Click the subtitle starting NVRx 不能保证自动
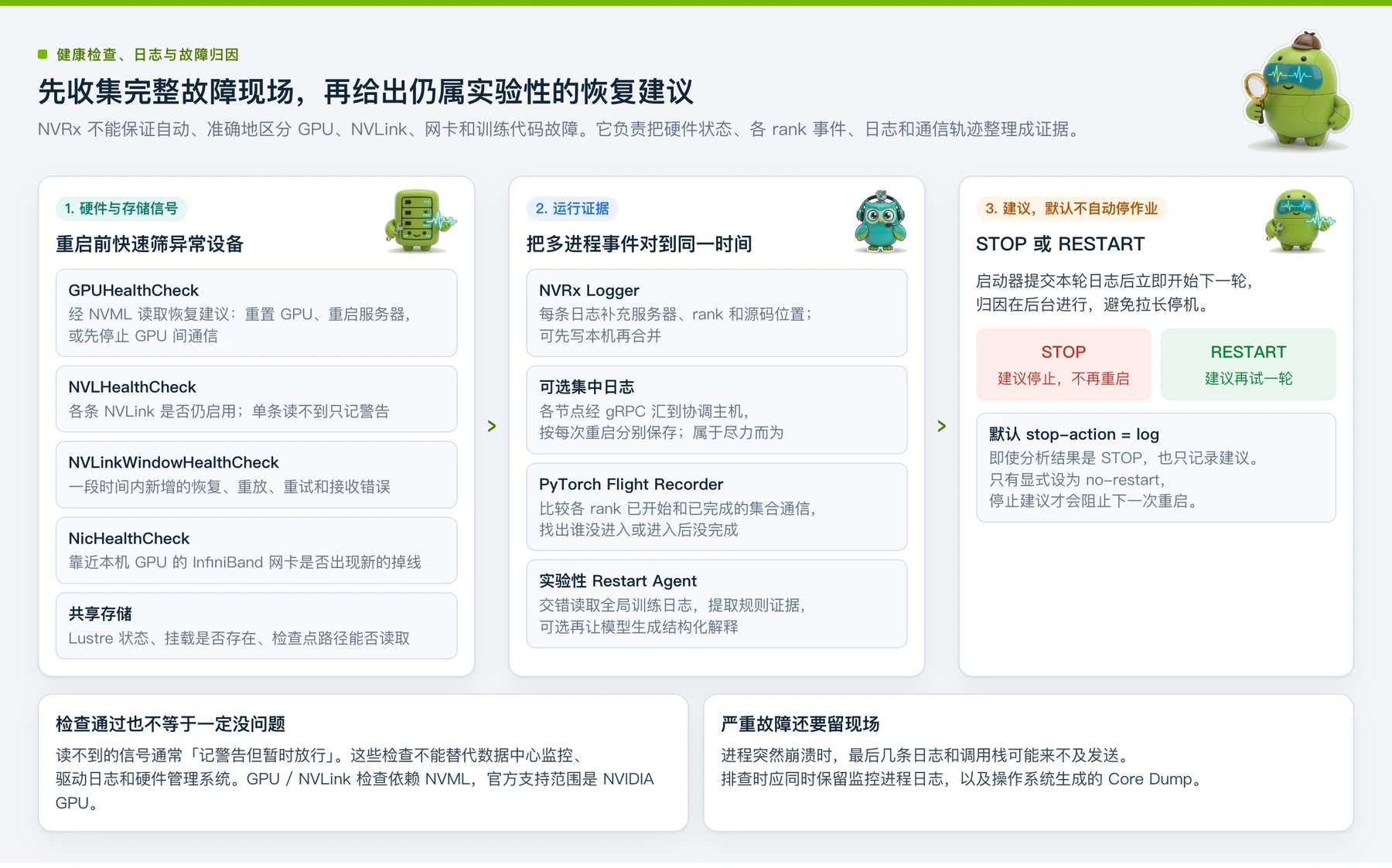Screen dimensions: 1392x868 (x=561, y=129)
